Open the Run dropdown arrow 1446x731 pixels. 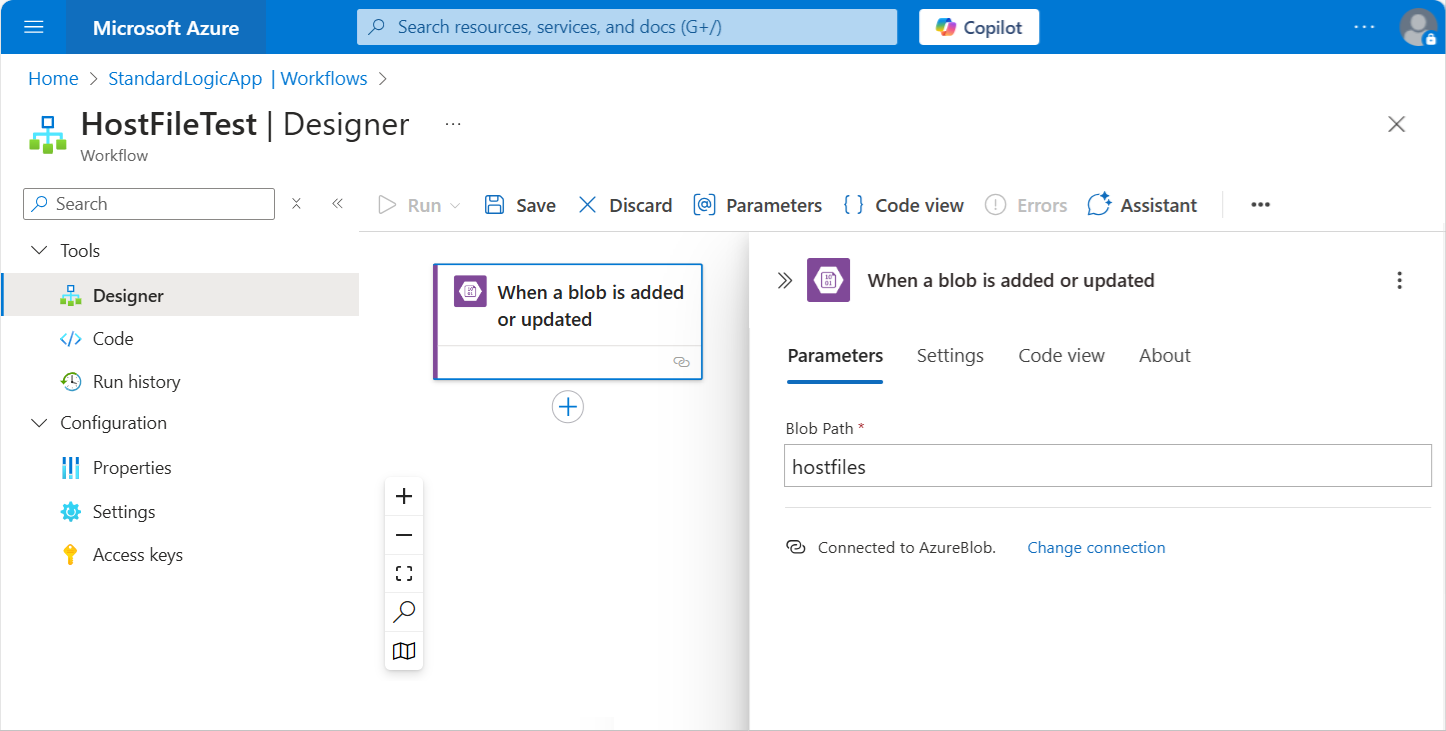coord(456,205)
